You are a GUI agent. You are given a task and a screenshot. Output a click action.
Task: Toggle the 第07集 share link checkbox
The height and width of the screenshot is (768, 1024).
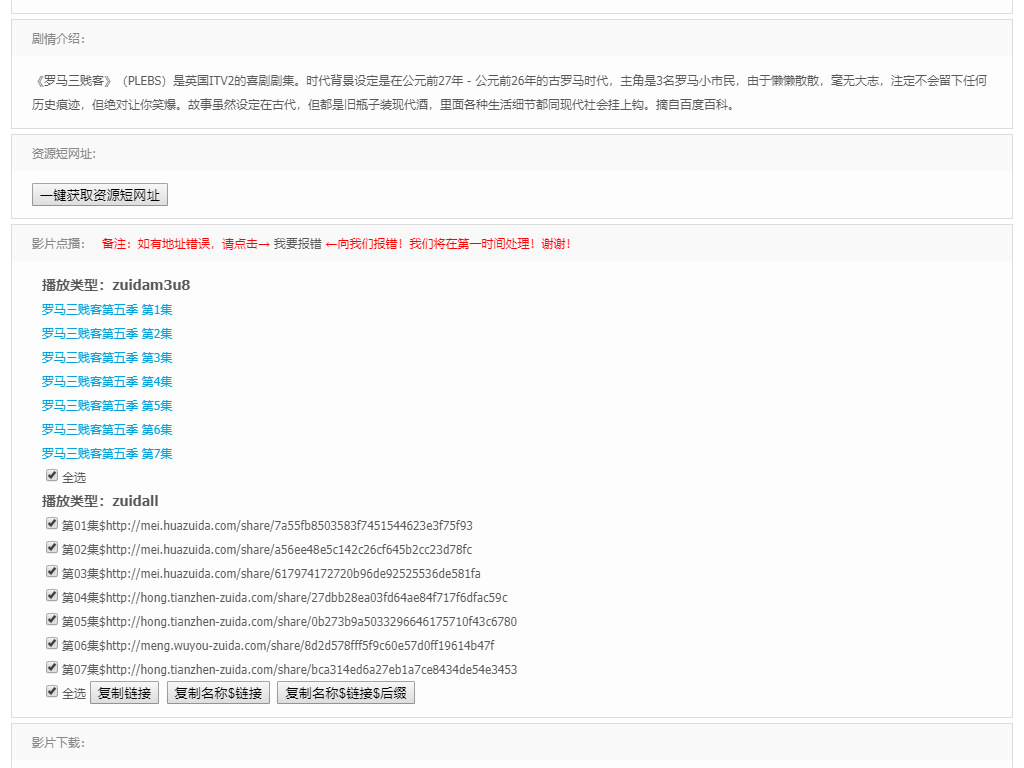click(x=52, y=667)
